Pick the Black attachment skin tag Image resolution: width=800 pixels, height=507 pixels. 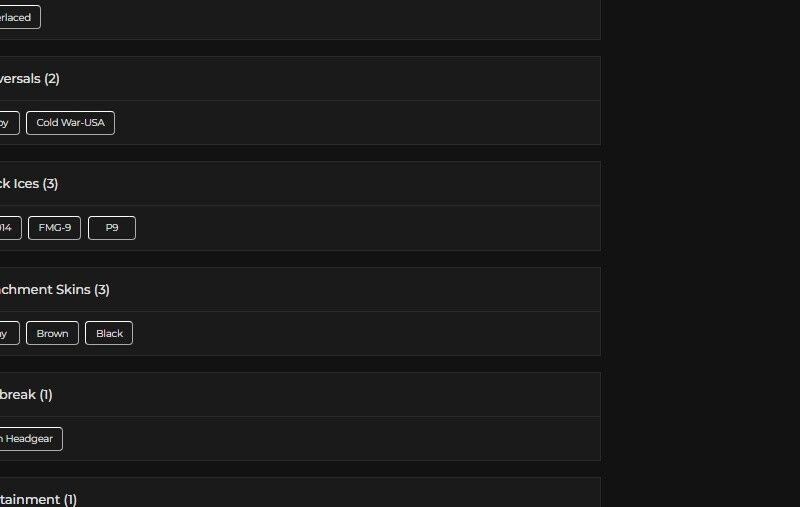(109, 333)
